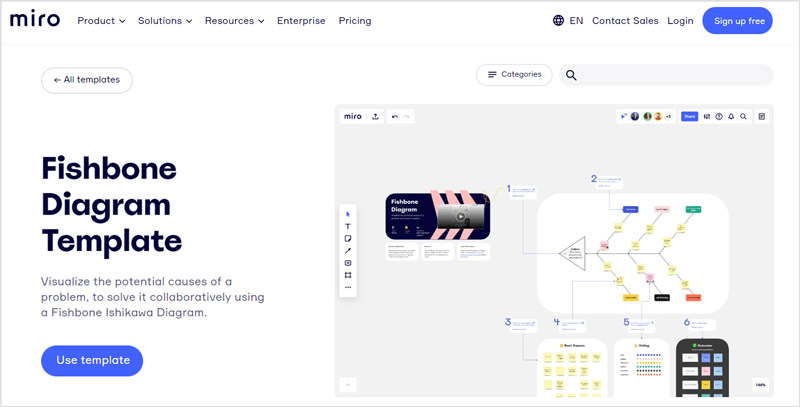Click the miro logo inside board preview
Viewport: 800px width, 407px height.
[353, 116]
